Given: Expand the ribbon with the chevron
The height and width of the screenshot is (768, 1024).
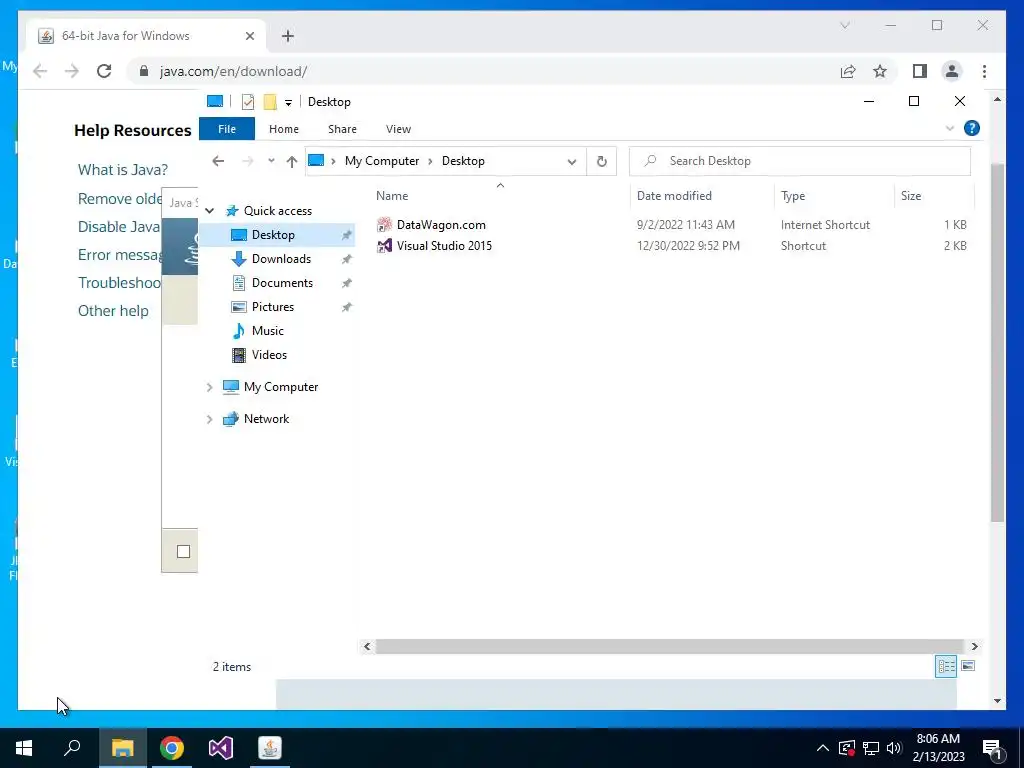Looking at the screenshot, I should [950, 129].
